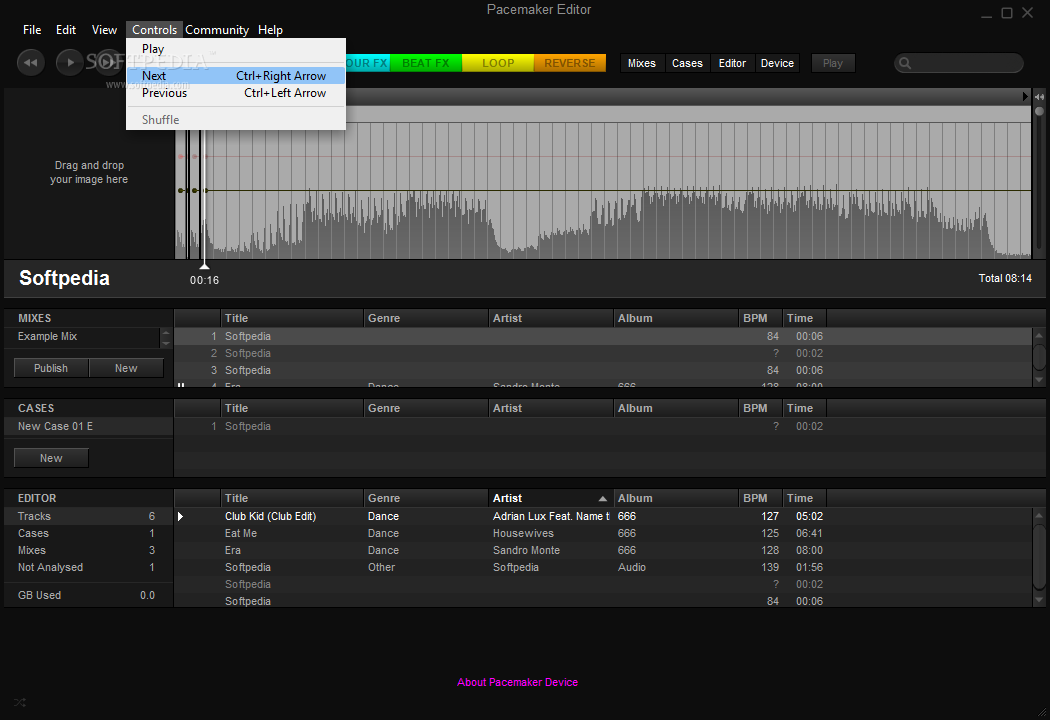Switch to the Editor view tab
This screenshot has height=720, width=1050.
(x=732, y=63)
